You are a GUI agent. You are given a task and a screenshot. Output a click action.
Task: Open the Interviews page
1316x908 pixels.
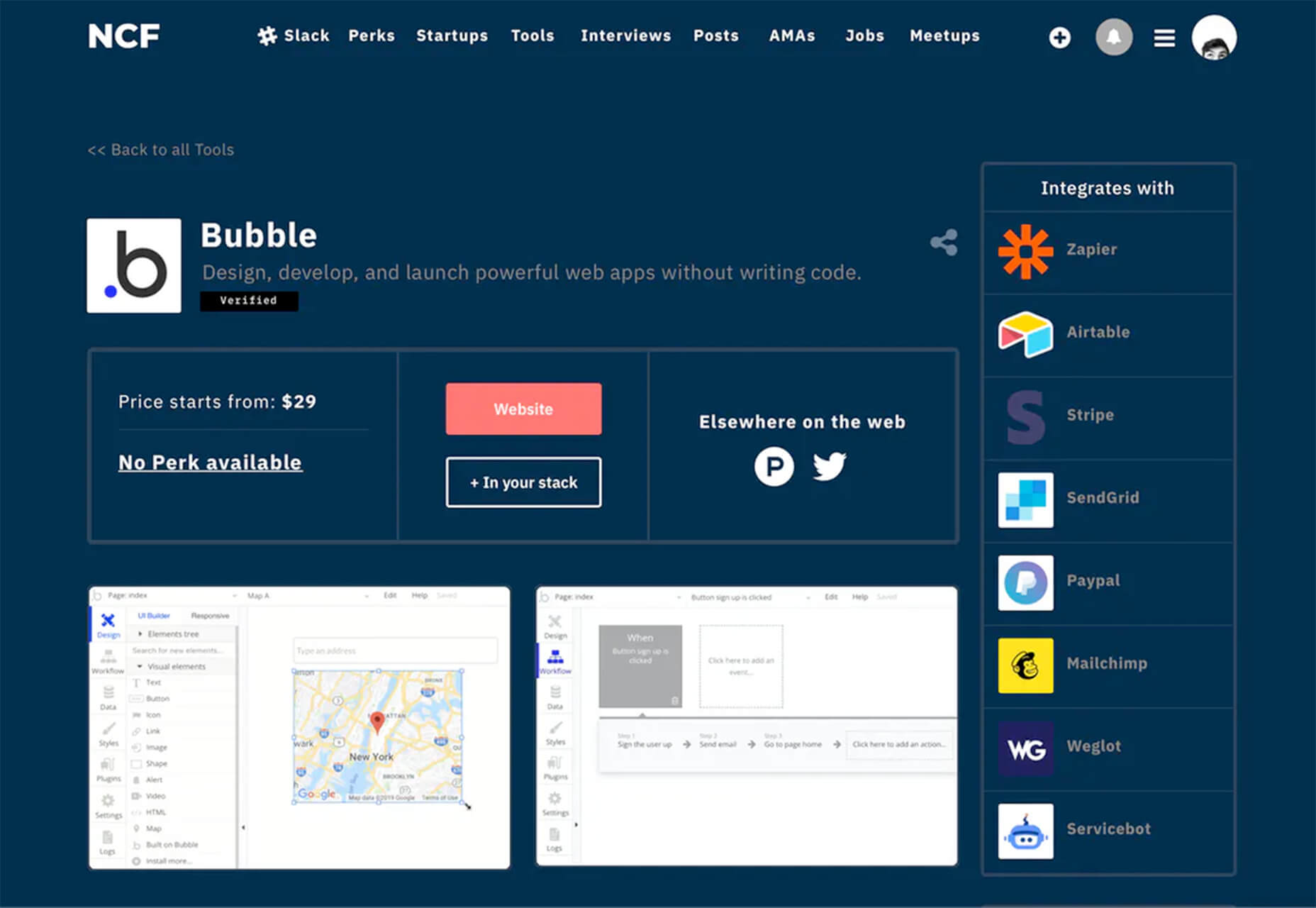click(x=625, y=35)
